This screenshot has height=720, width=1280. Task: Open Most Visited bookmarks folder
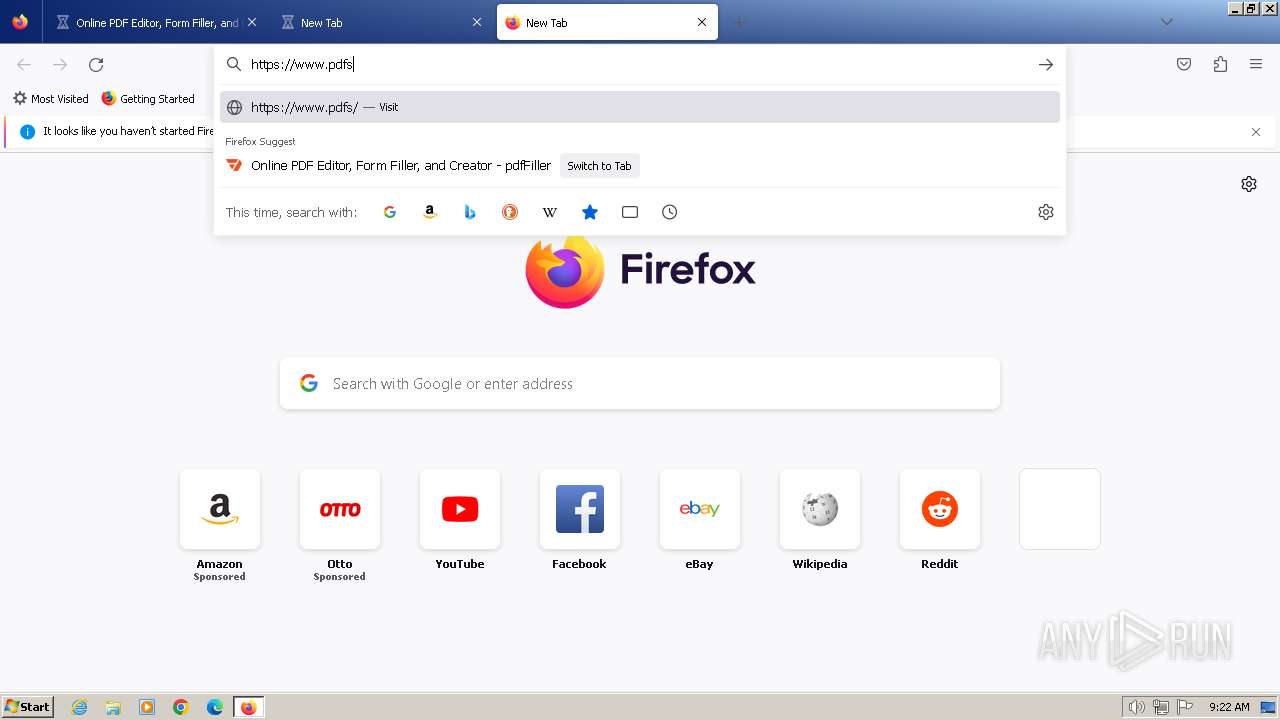(51, 98)
